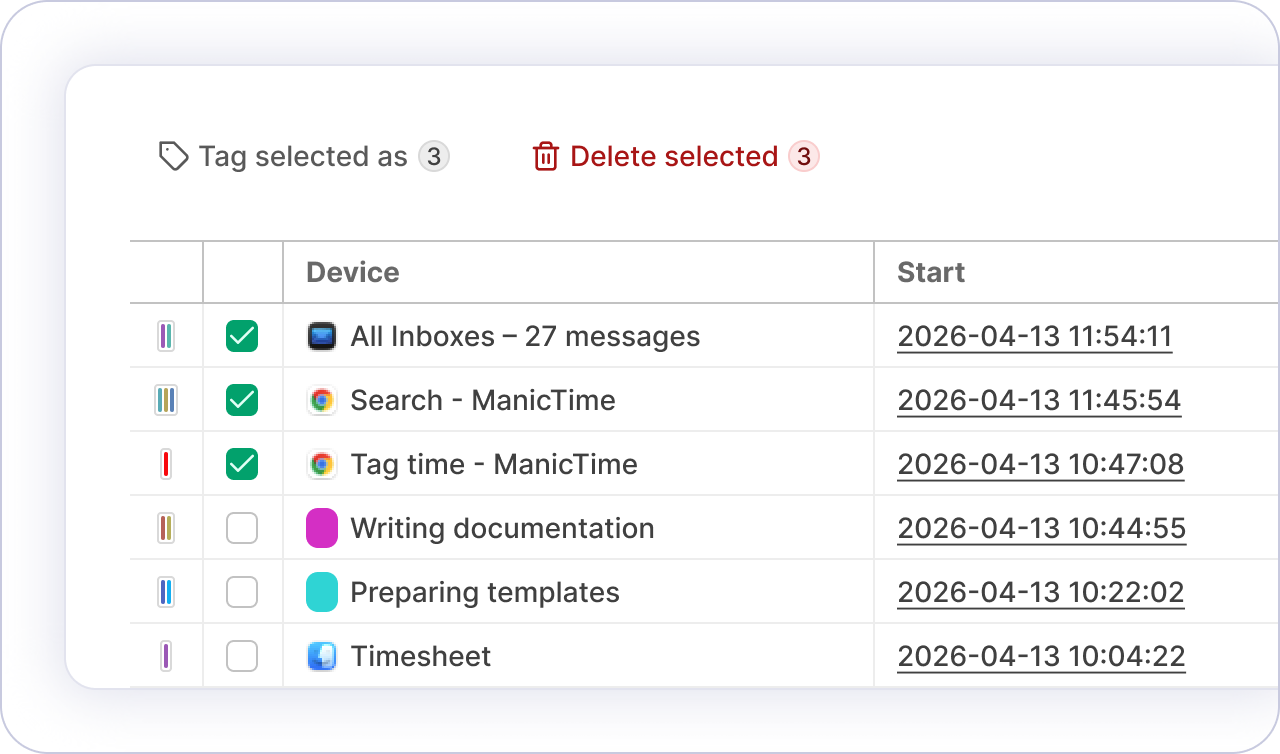Click the mail app icon for All Inboxes
The image size is (1280, 754).
(x=321, y=337)
